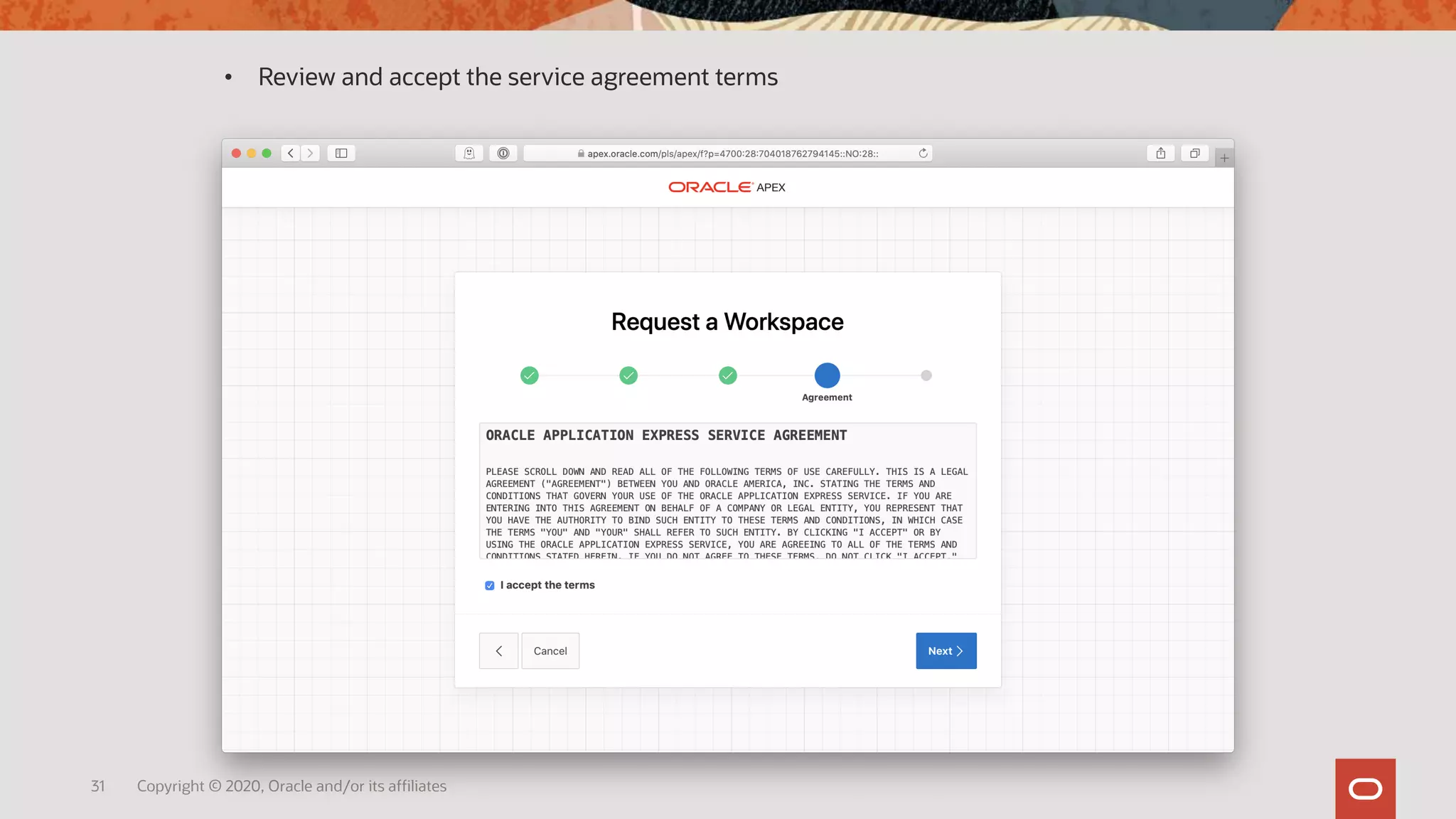
Task: Open the password manager extension icon
Action: click(x=503, y=153)
